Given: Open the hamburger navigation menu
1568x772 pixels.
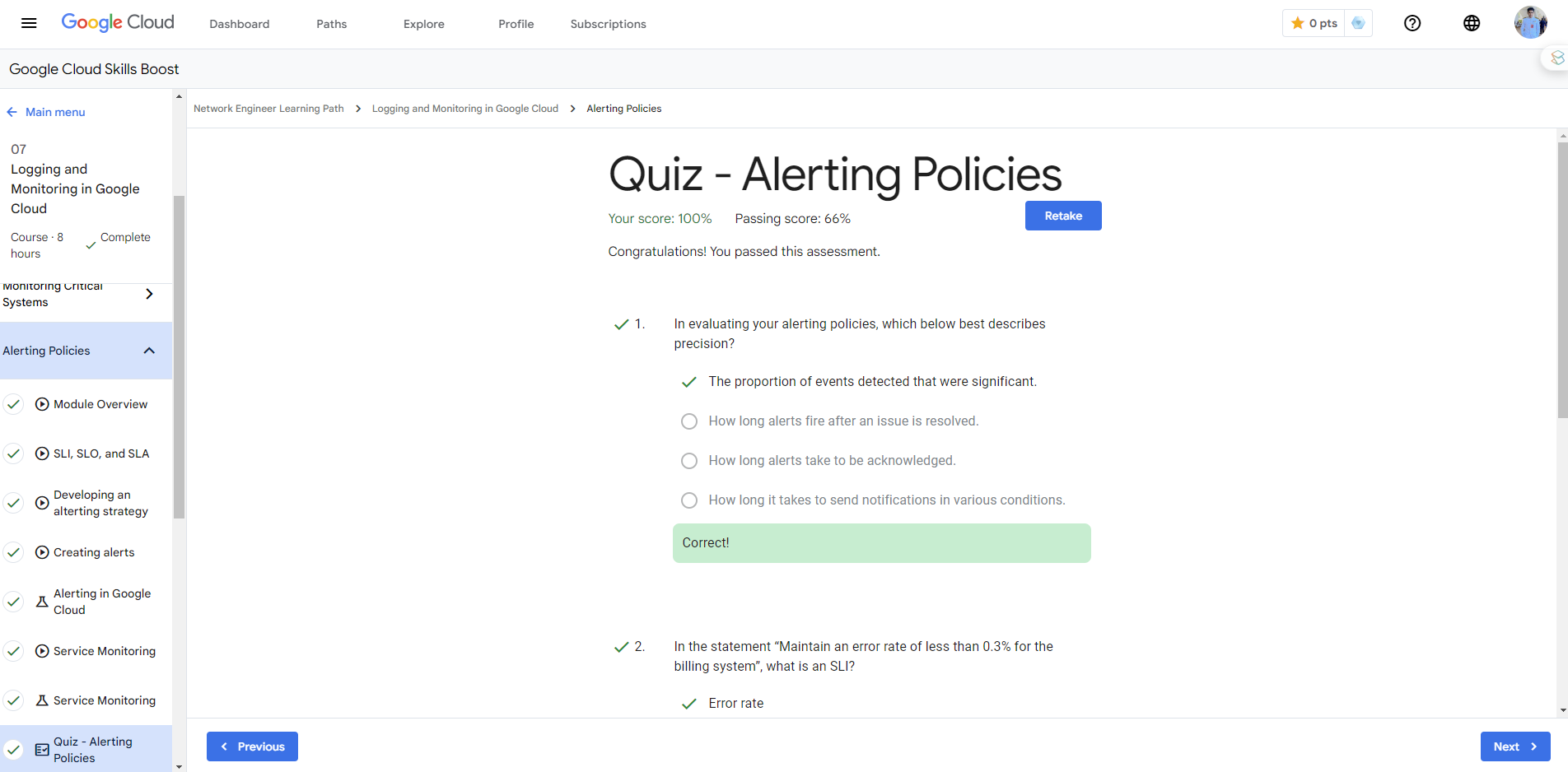Looking at the screenshot, I should [29, 23].
